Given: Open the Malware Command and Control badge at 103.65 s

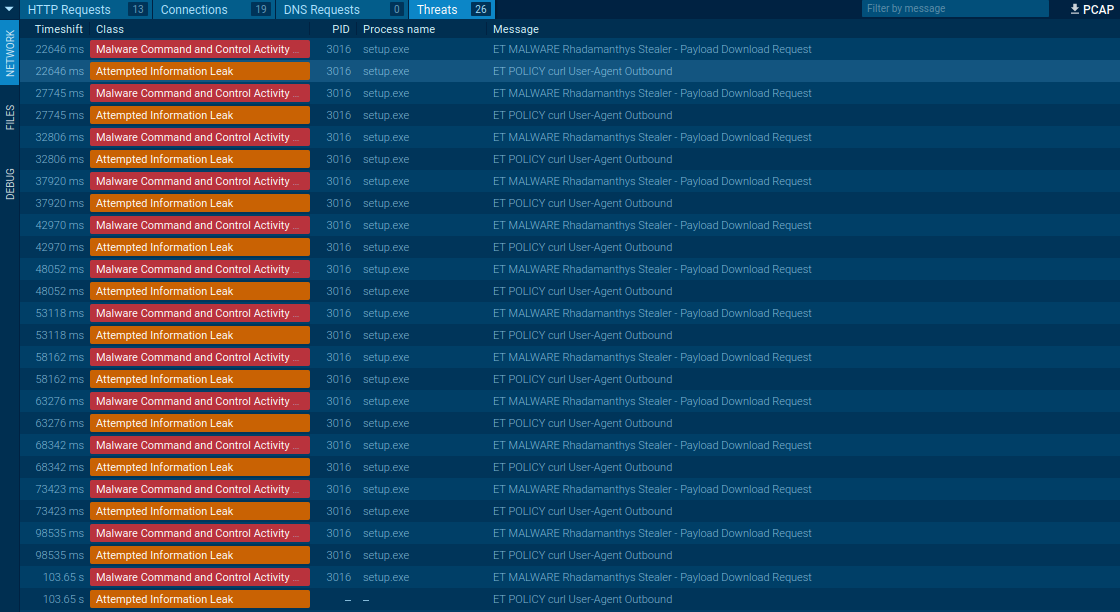Looking at the screenshot, I should tap(200, 577).
